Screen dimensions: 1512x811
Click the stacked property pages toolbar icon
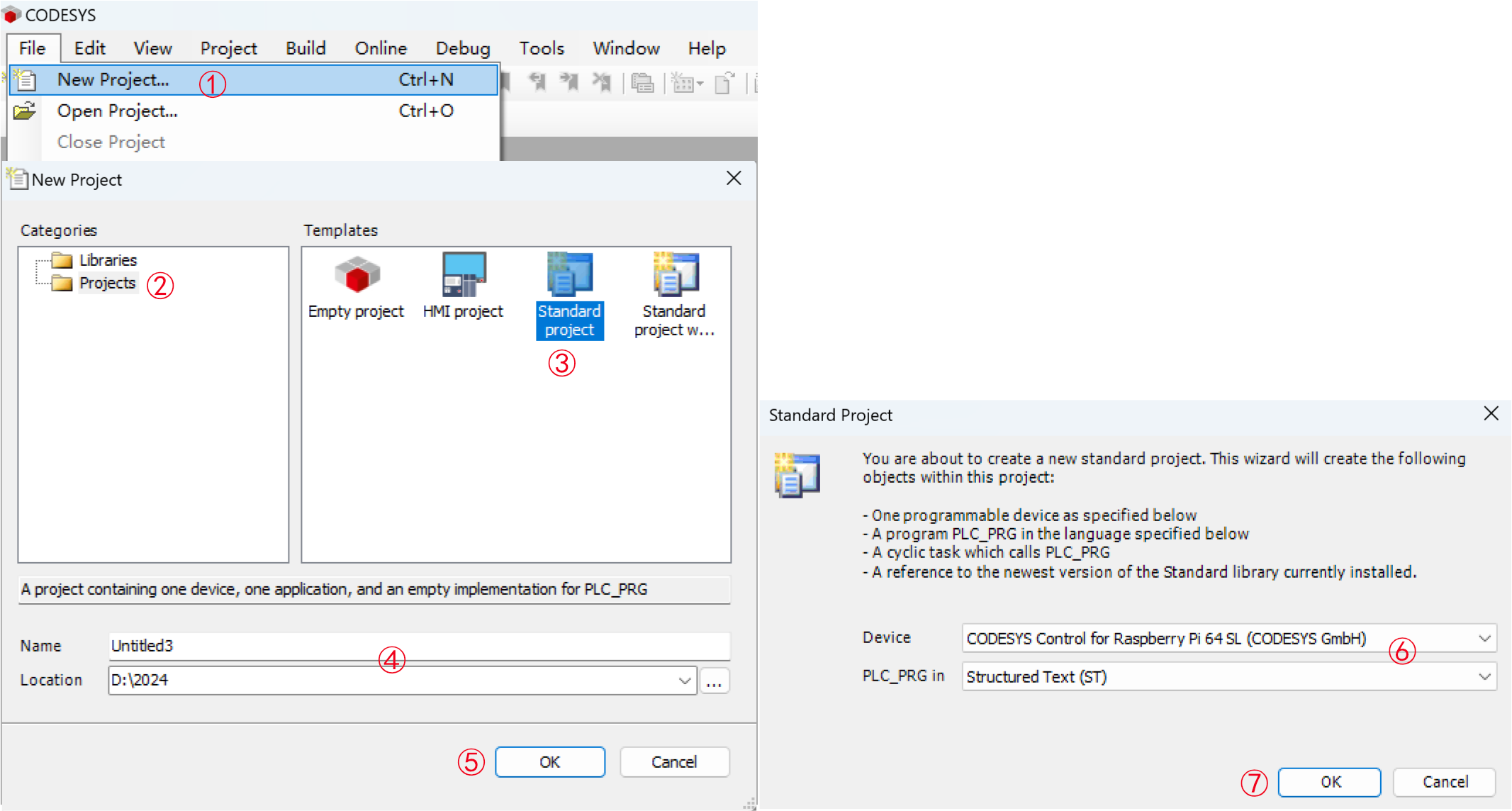(x=642, y=83)
